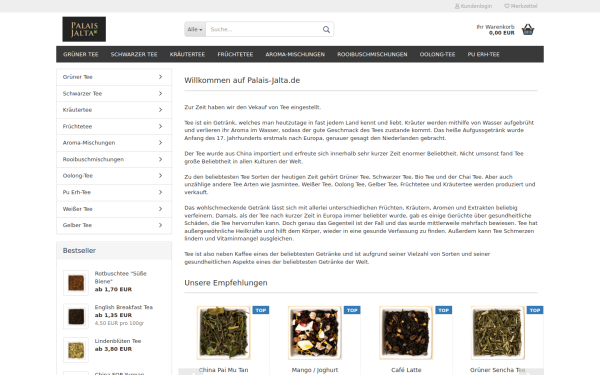This screenshot has height=375, width=600.
Task: Open China Pai Mu Tan product image
Action: [x=223, y=333]
